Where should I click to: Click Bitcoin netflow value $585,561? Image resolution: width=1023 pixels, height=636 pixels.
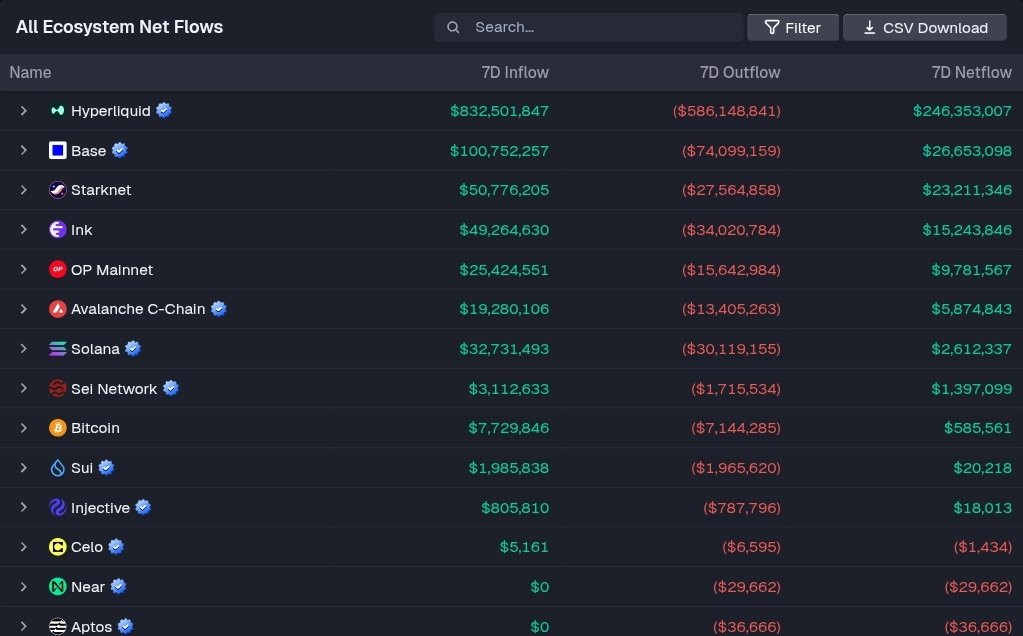[978, 428]
